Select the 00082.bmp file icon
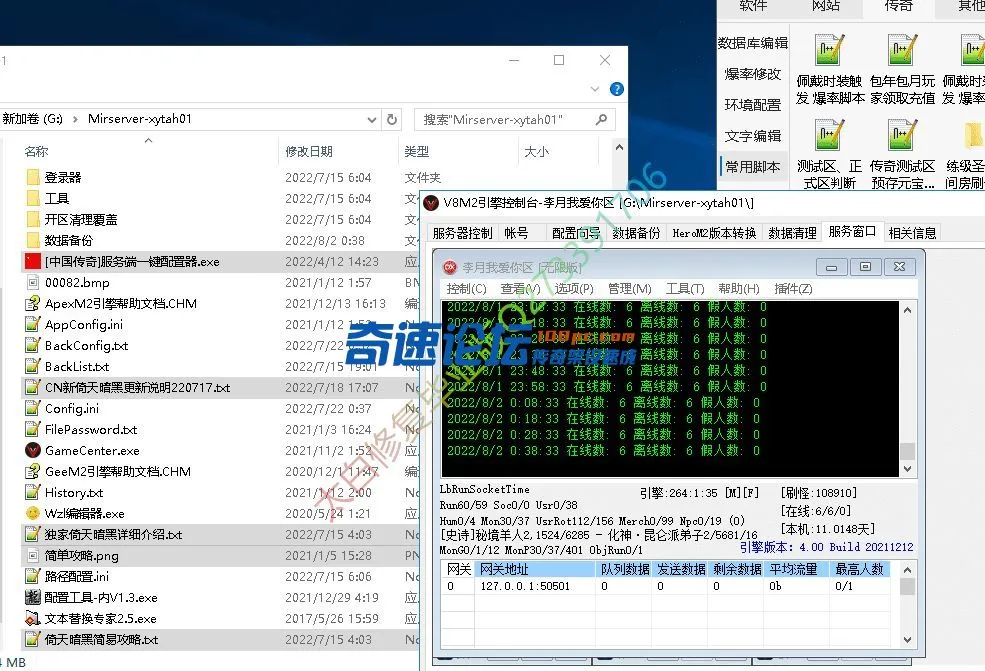The height and width of the screenshot is (671, 985). coord(33,283)
